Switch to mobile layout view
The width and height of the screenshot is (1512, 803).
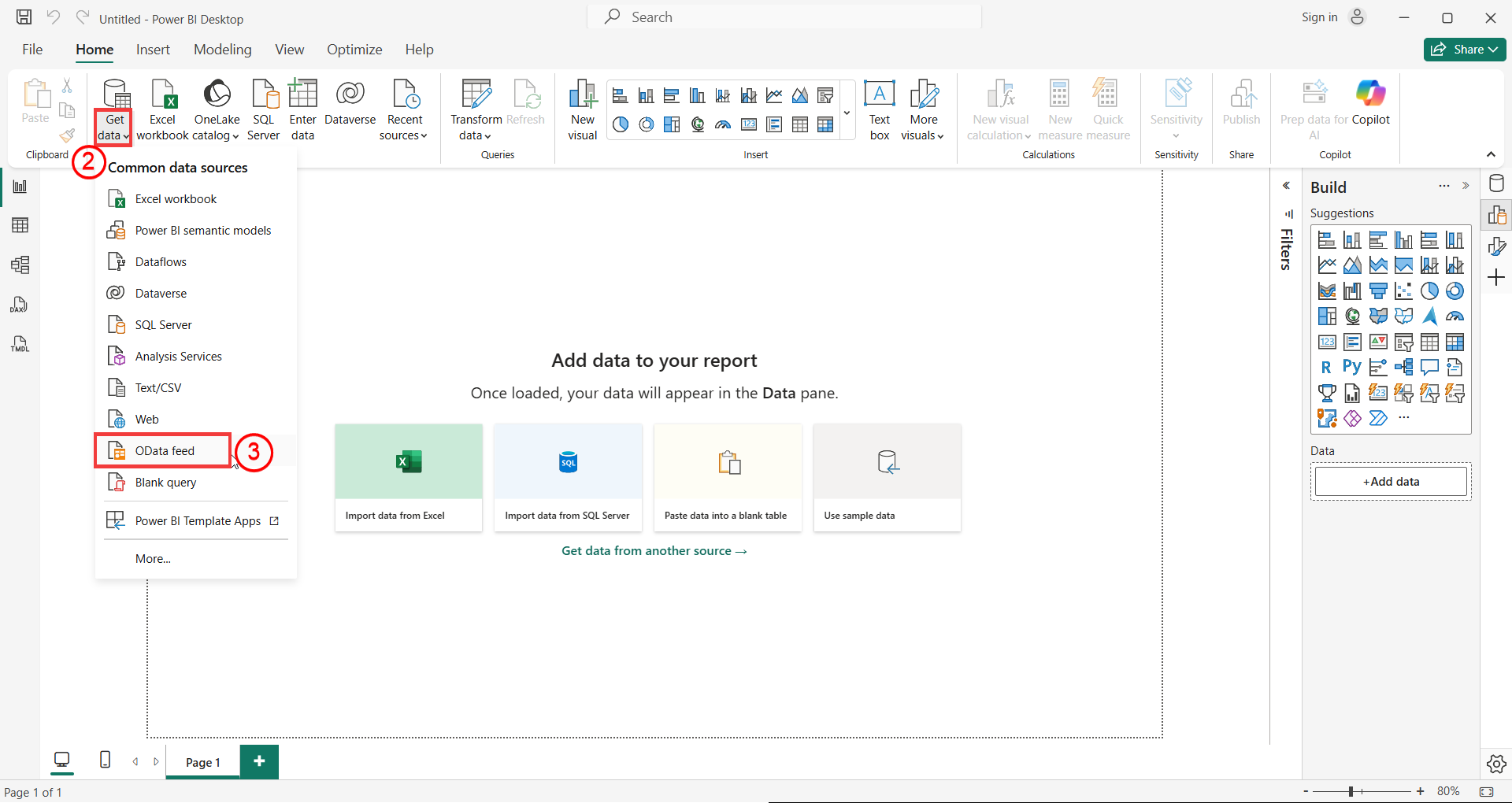(x=105, y=760)
